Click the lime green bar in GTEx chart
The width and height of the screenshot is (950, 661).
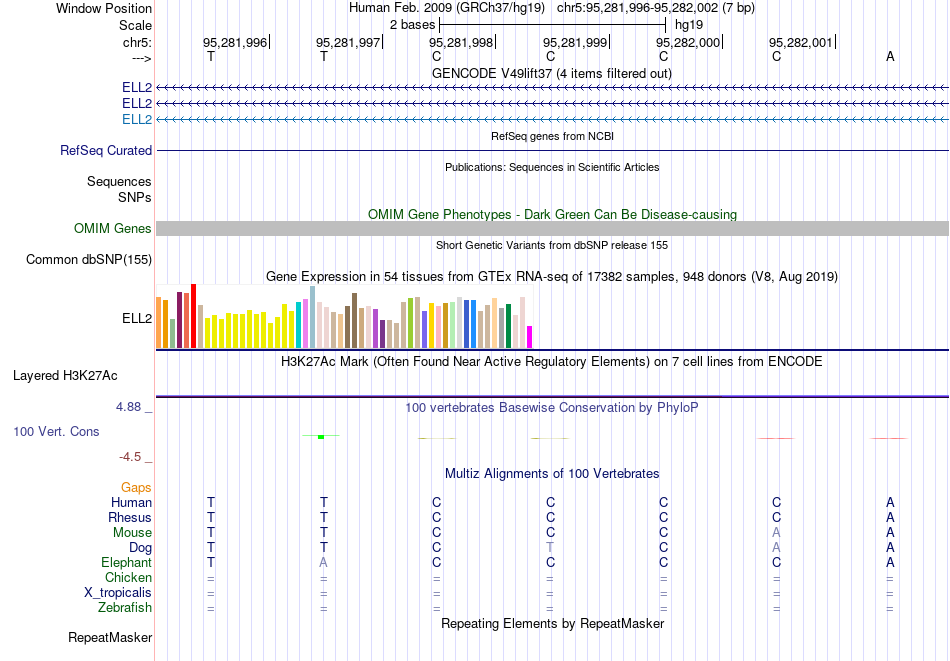pyautogui.click(x=410, y=323)
